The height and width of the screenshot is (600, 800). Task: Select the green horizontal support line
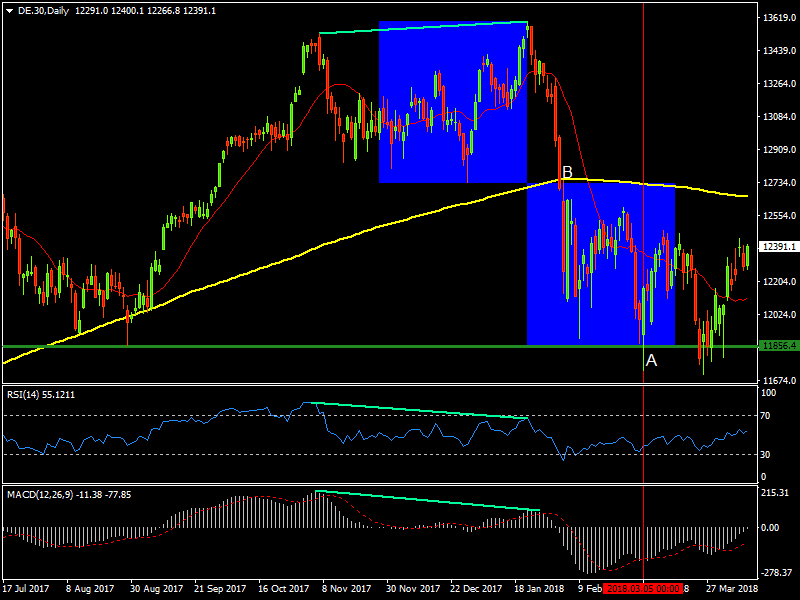(x=300, y=346)
